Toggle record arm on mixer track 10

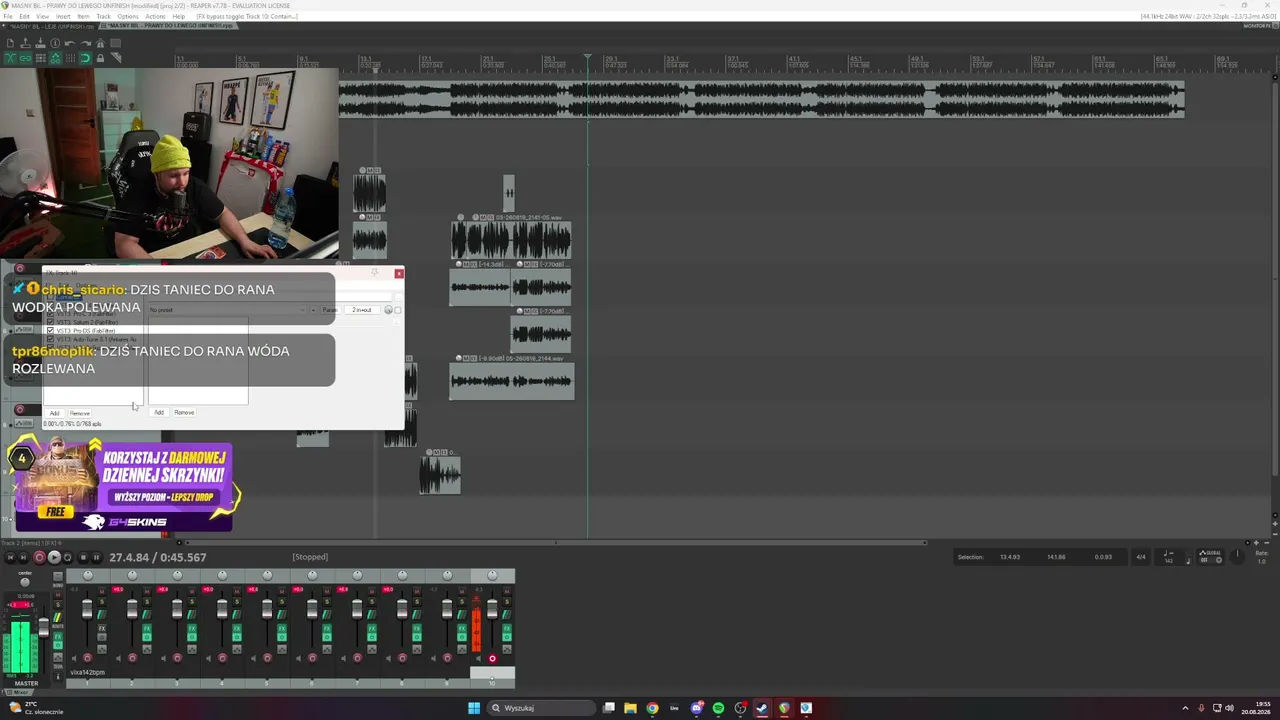point(492,658)
